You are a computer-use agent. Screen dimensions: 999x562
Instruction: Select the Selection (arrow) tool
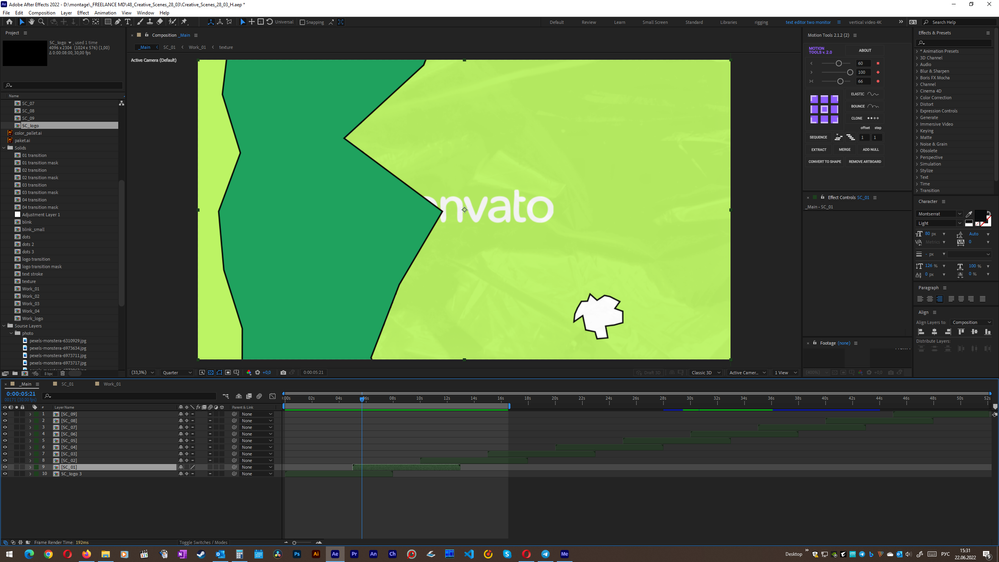[x=21, y=22]
